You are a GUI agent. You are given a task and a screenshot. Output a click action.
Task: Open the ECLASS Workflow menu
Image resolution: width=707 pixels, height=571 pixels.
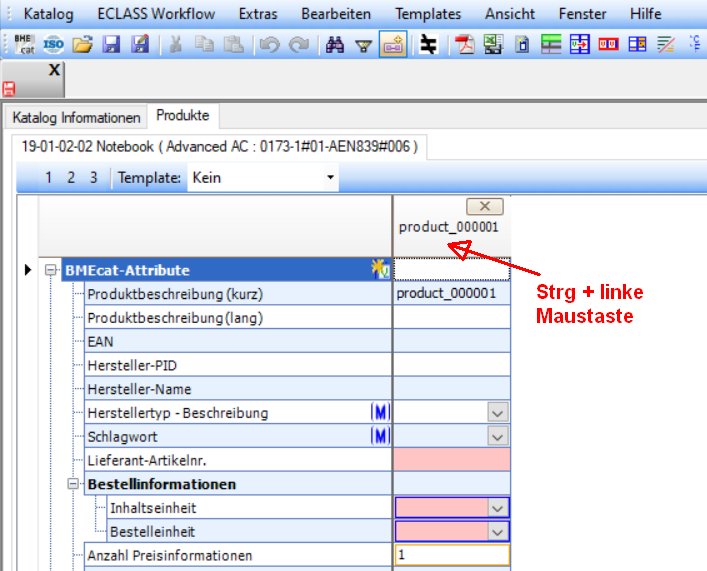(x=156, y=14)
